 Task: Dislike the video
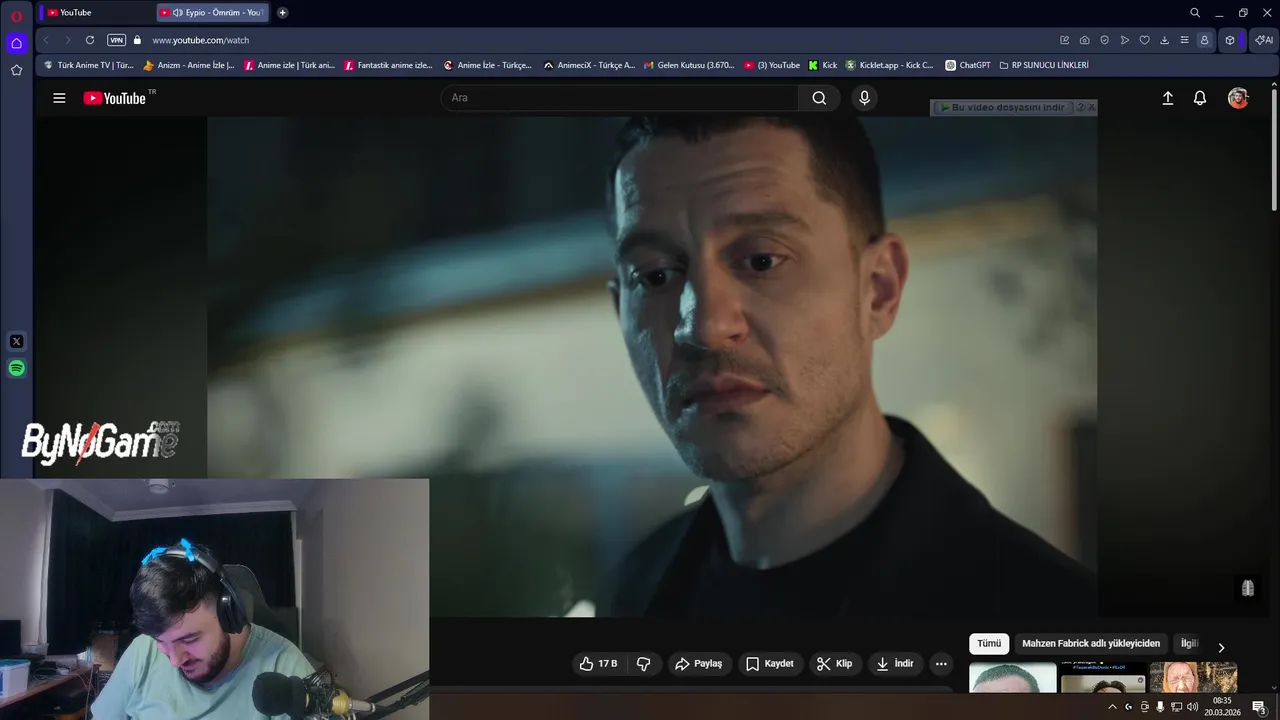tap(644, 664)
